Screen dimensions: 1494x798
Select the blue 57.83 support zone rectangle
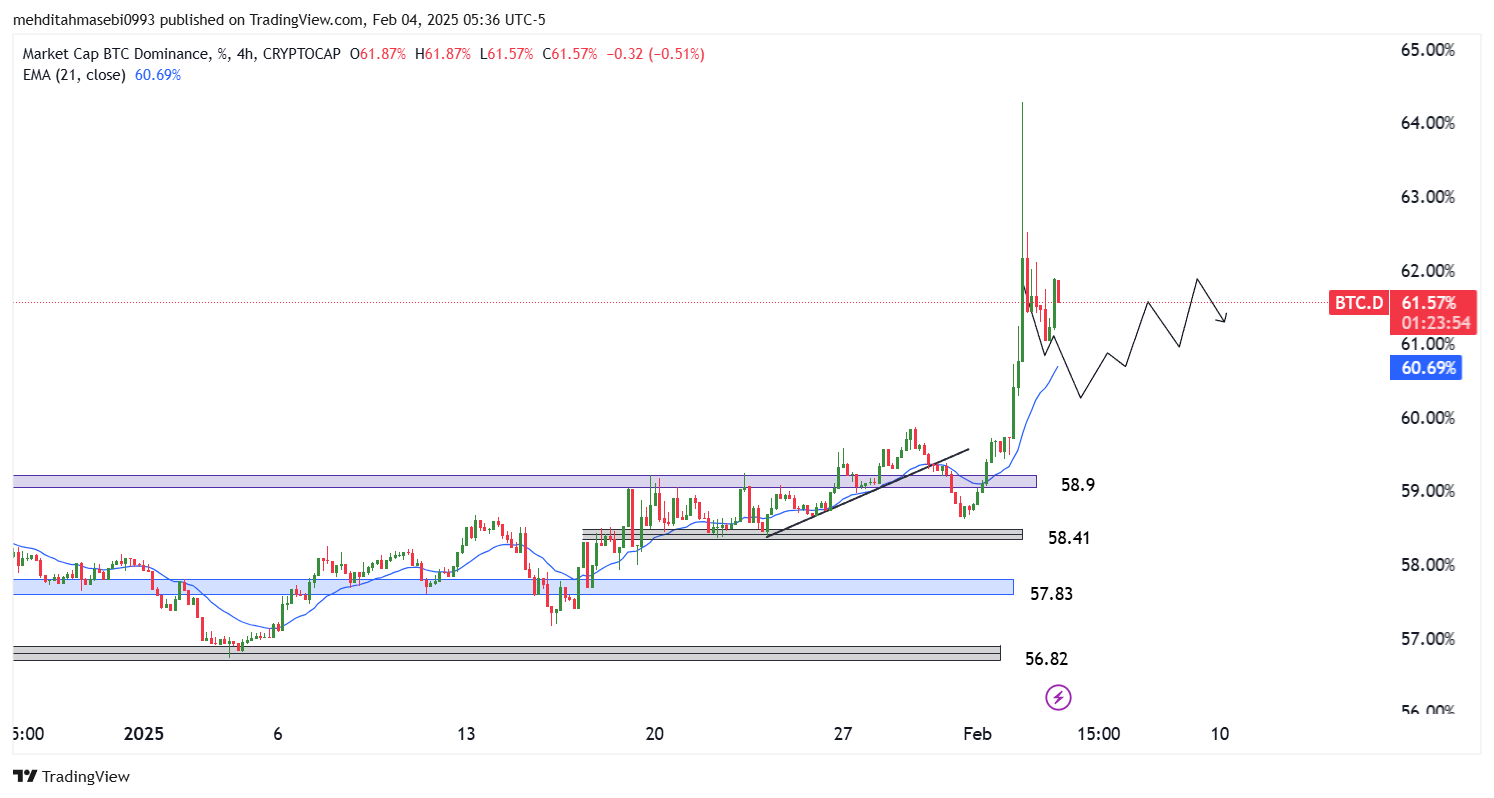pos(513,587)
